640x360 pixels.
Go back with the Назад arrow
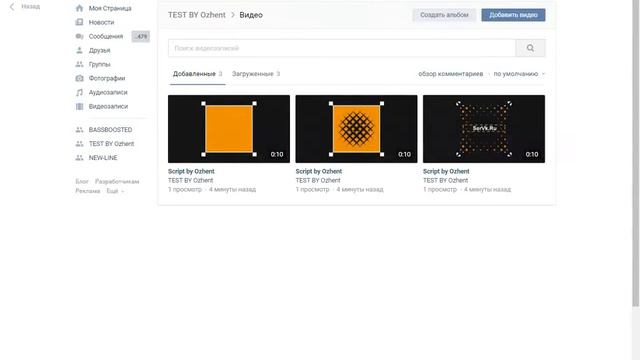pyautogui.click(x=12, y=7)
